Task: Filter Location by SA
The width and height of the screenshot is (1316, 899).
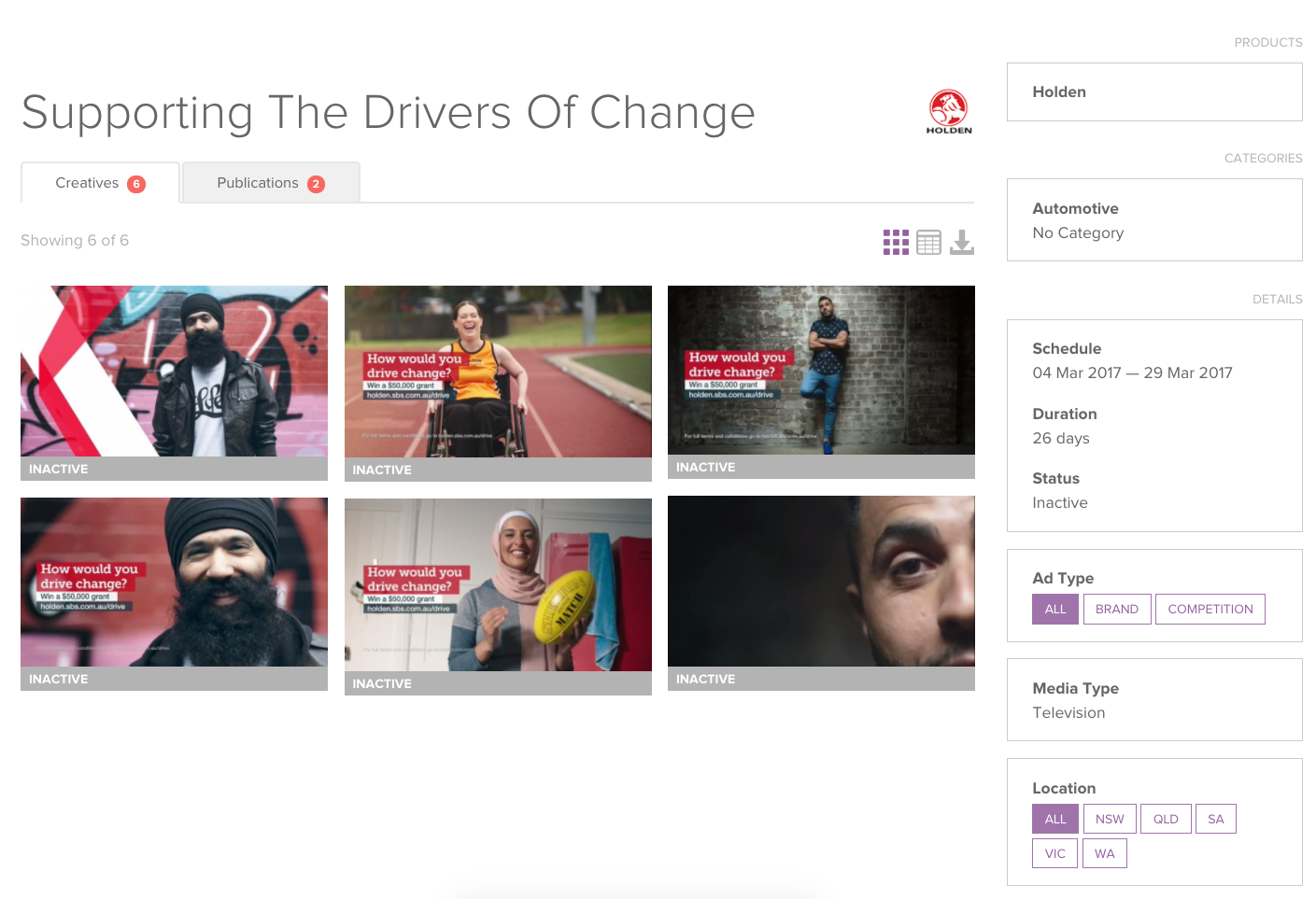Action: click(1215, 819)
